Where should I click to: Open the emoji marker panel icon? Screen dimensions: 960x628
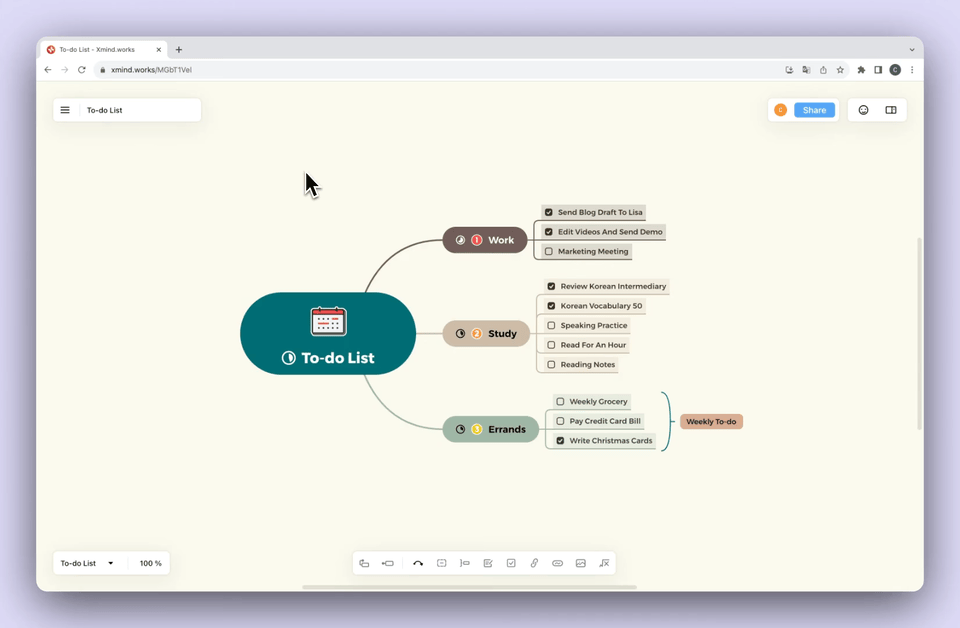(x=863, y=110)
